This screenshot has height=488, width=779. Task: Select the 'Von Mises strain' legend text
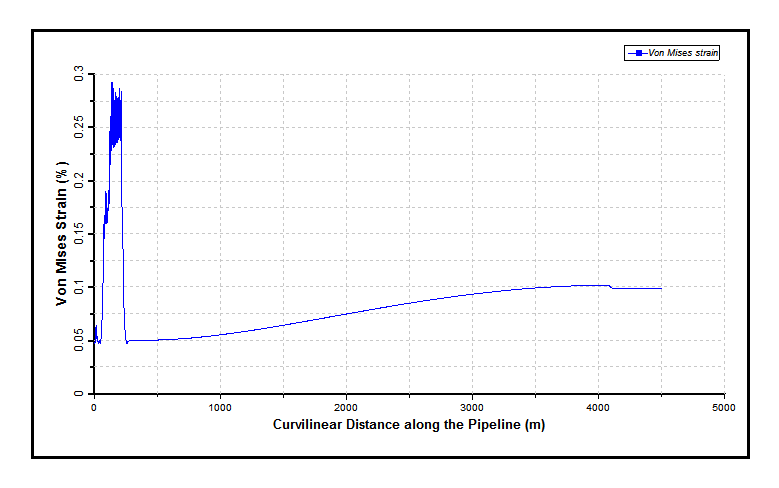[683, 53]
